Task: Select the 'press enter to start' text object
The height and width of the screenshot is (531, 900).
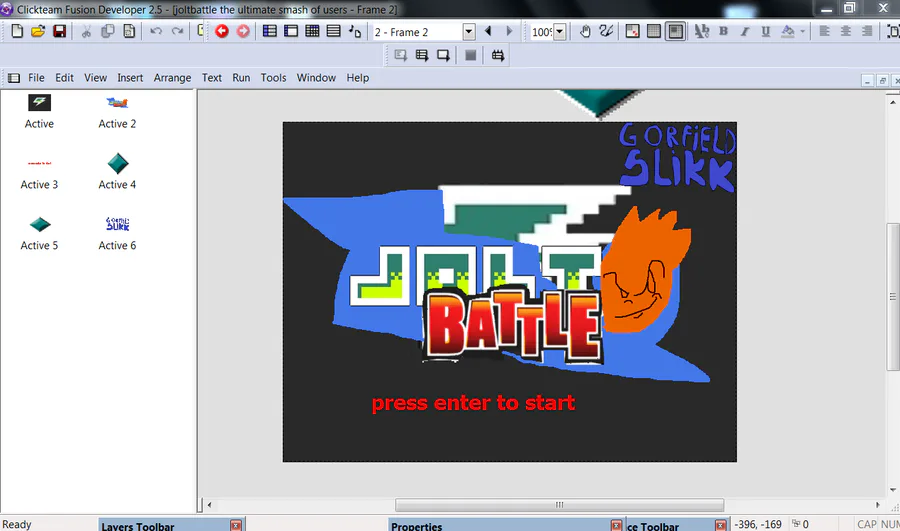Action: coord(473,403)
